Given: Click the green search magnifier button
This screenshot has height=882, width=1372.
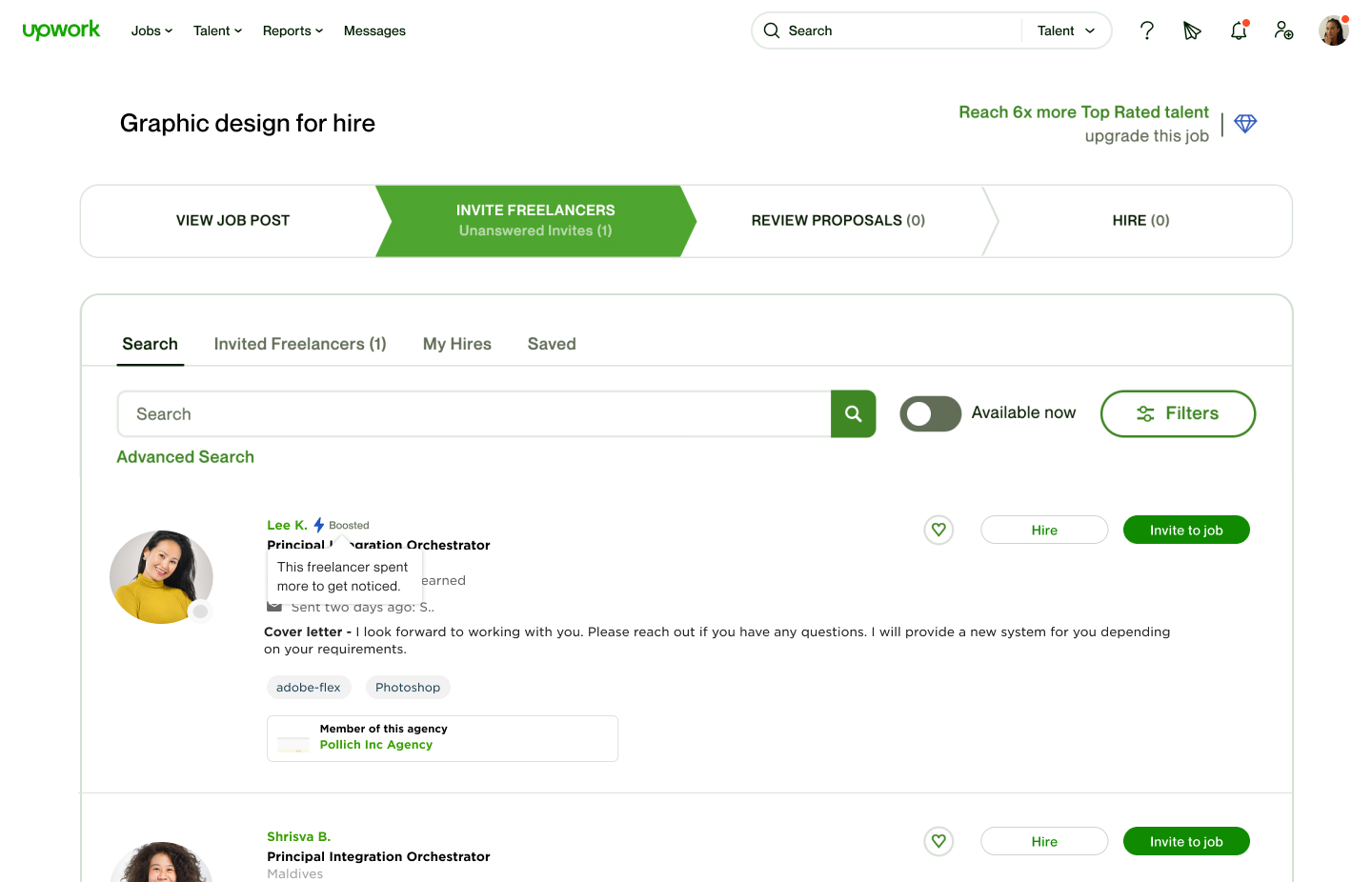Looking at the screenshot, I should click(853, 413).
